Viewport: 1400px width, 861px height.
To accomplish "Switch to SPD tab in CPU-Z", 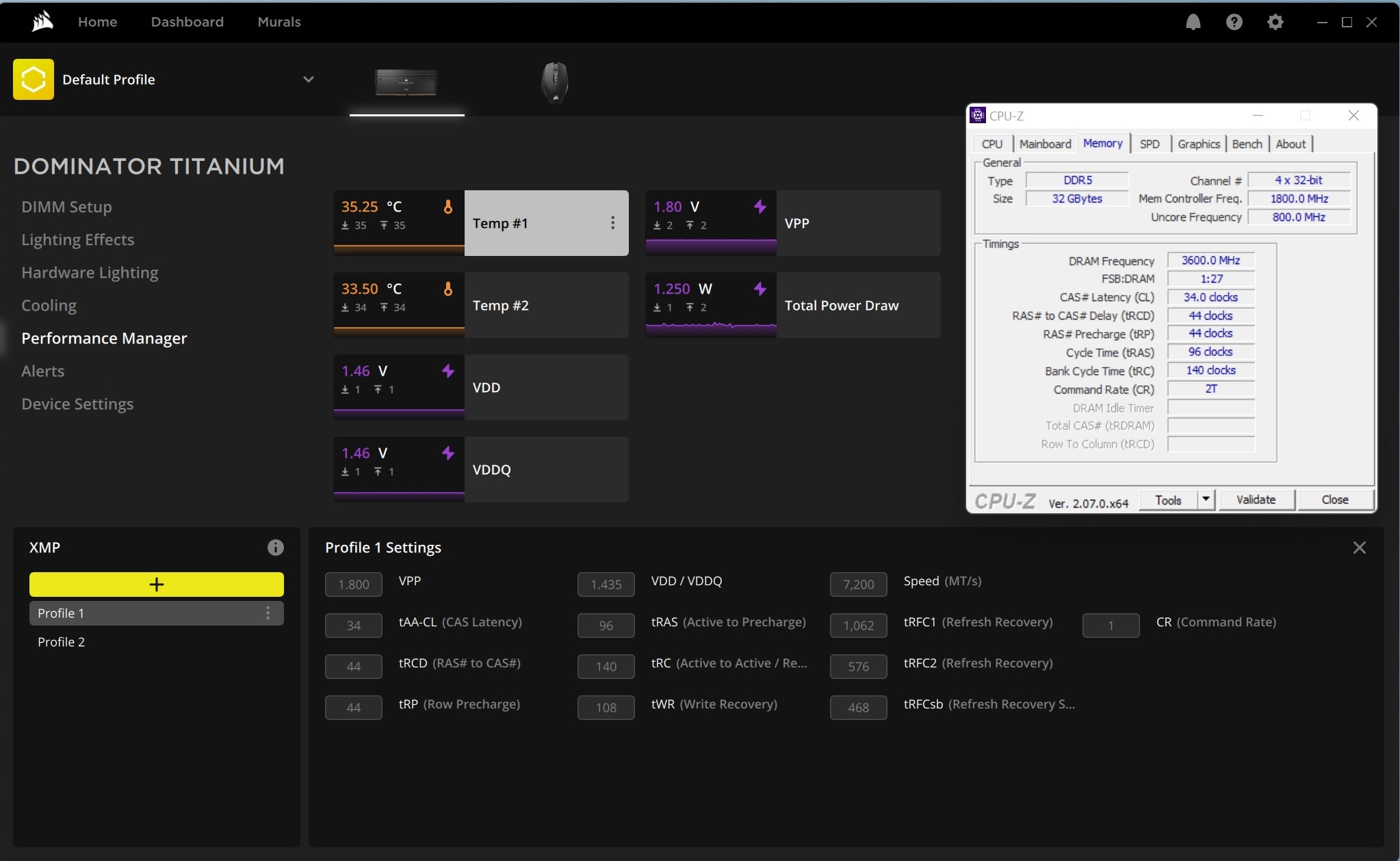I will point(1150,144).
